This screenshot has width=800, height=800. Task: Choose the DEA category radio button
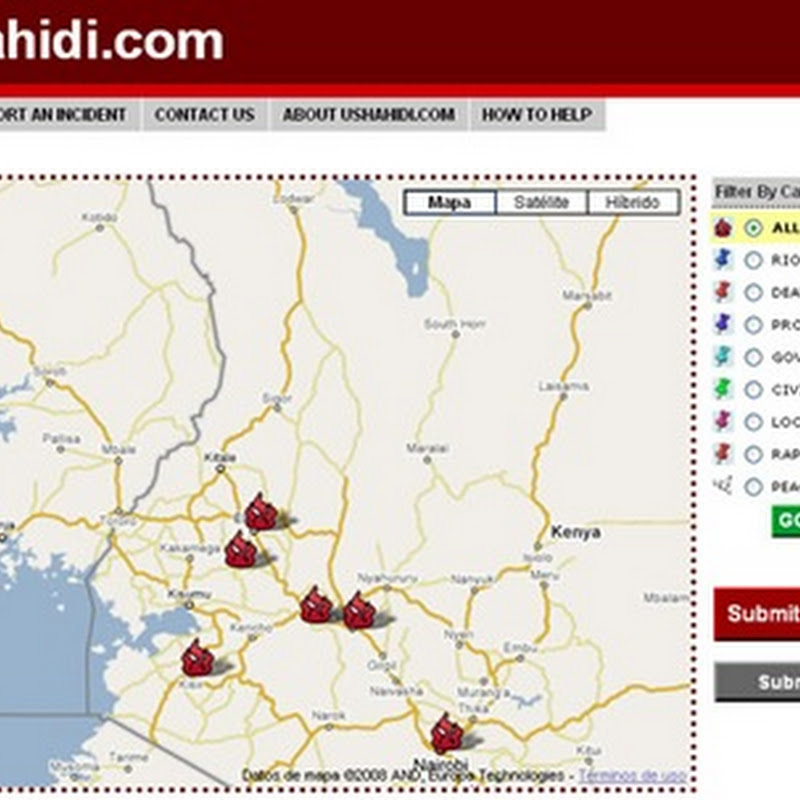click(753, 293)
